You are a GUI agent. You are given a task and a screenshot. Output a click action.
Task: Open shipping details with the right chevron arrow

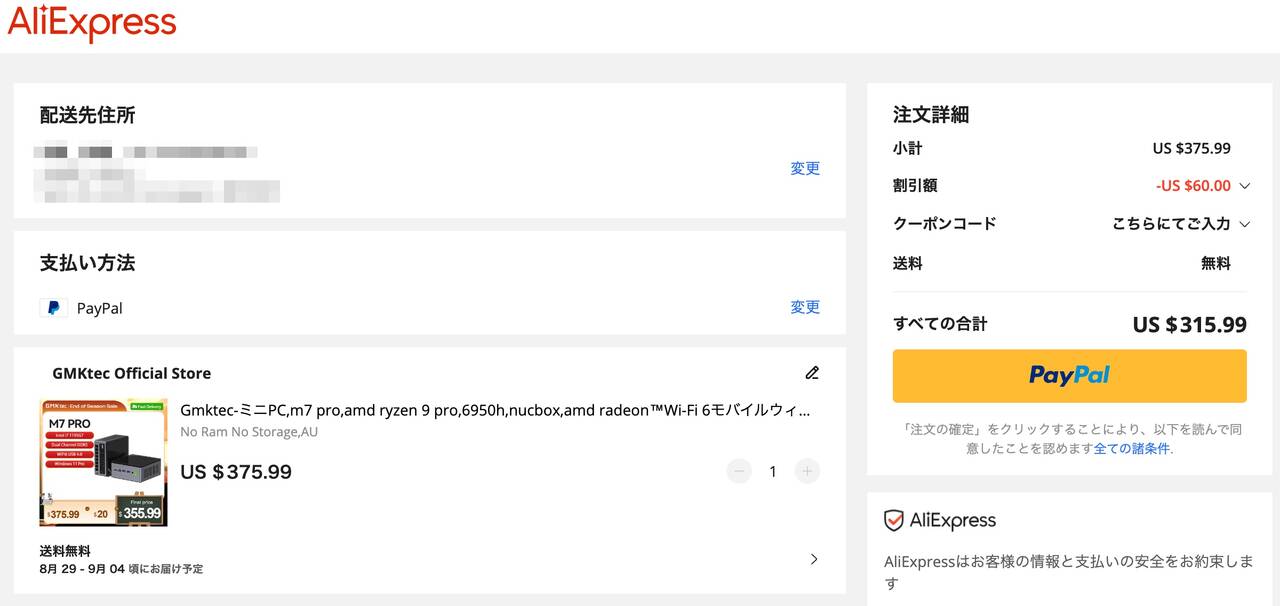point(814,559)
